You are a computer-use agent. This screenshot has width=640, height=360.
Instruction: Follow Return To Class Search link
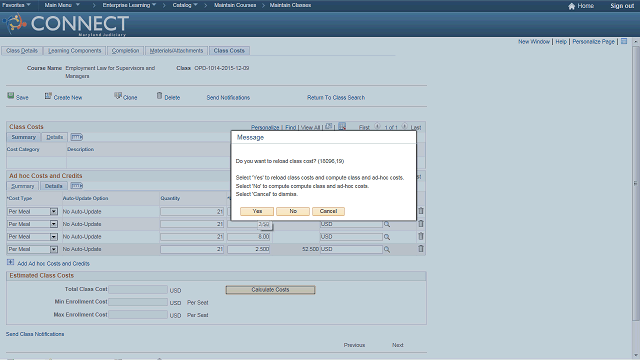(336, 98)
